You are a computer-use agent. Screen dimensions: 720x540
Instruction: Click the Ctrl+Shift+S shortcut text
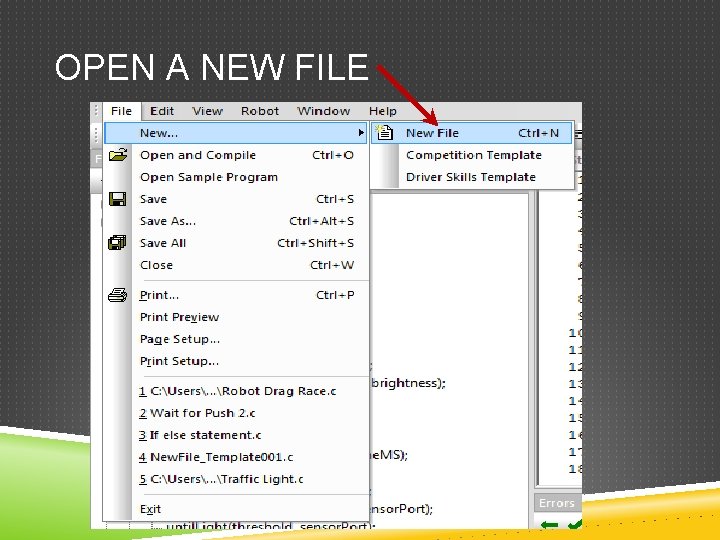(315, 243)
